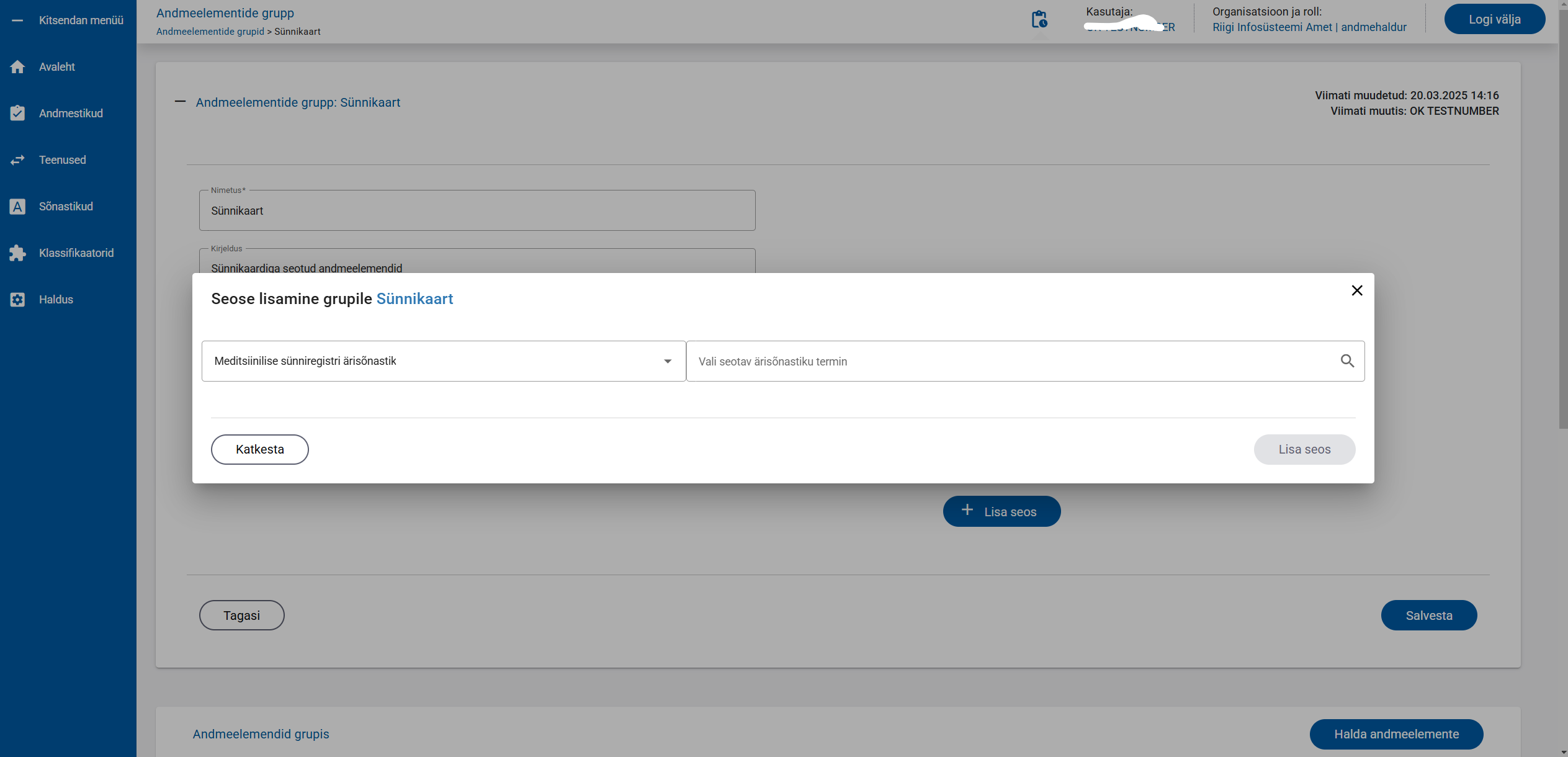Click the Lisa seos button in dialog

click(1304, 450)
